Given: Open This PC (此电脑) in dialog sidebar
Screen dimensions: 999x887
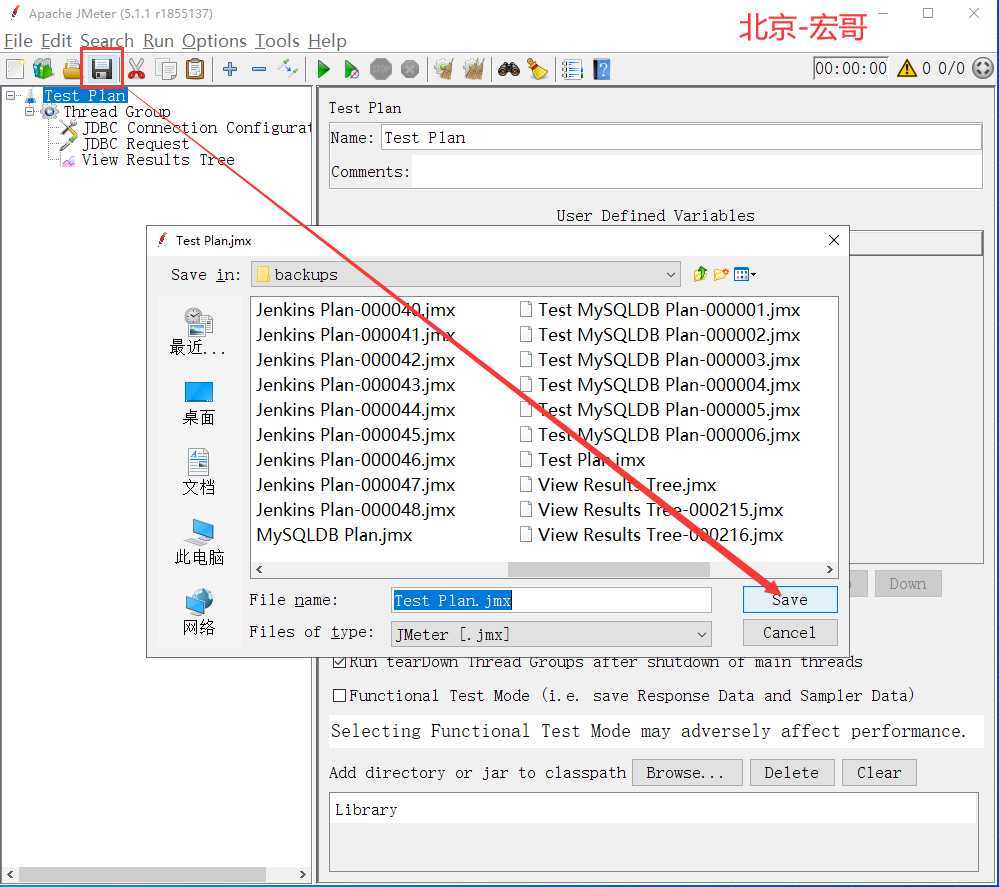Looking at the screenshot, I should (x=199, y=542).
